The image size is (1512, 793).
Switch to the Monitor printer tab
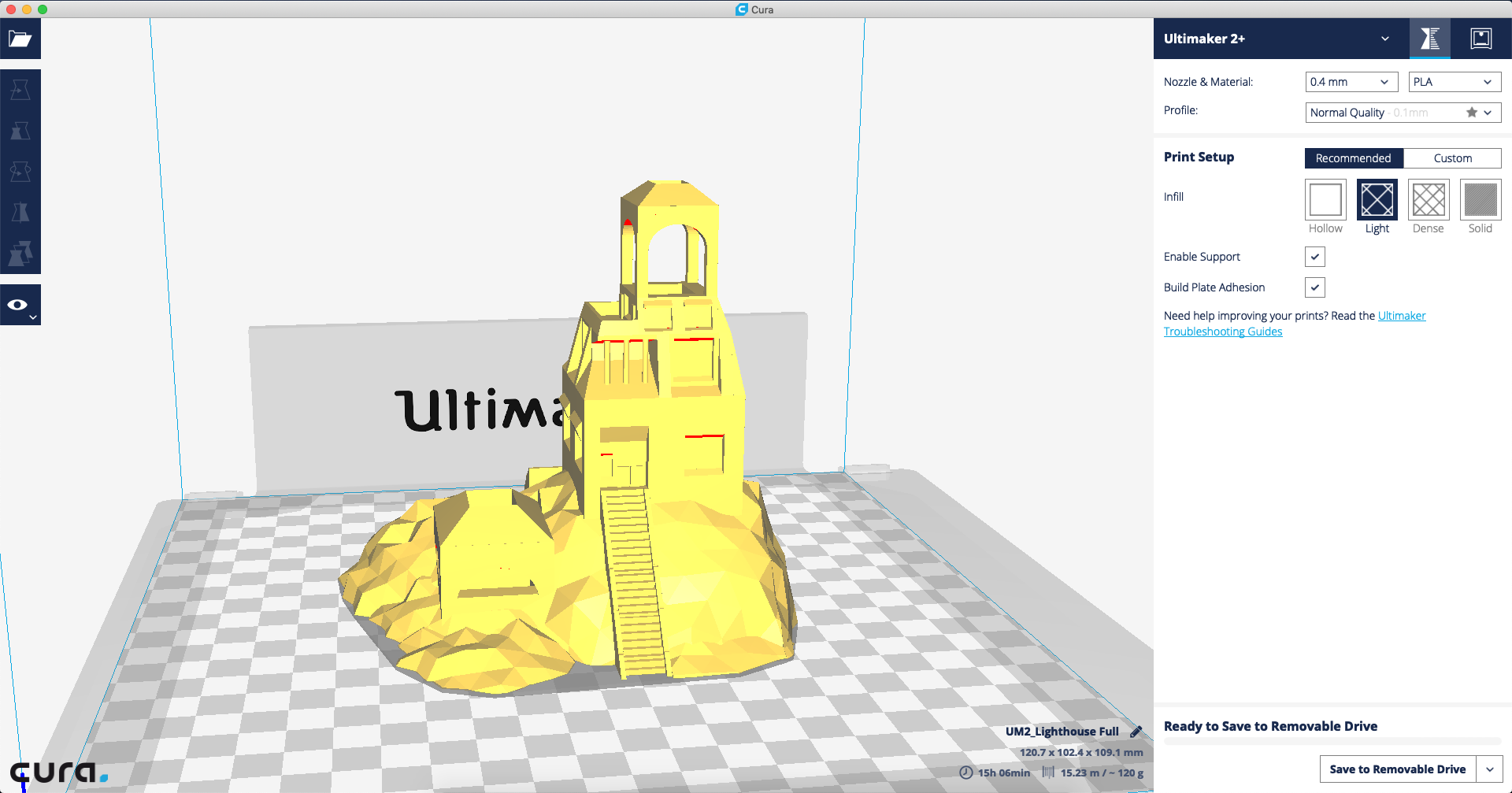click(x=1481, y=39)
